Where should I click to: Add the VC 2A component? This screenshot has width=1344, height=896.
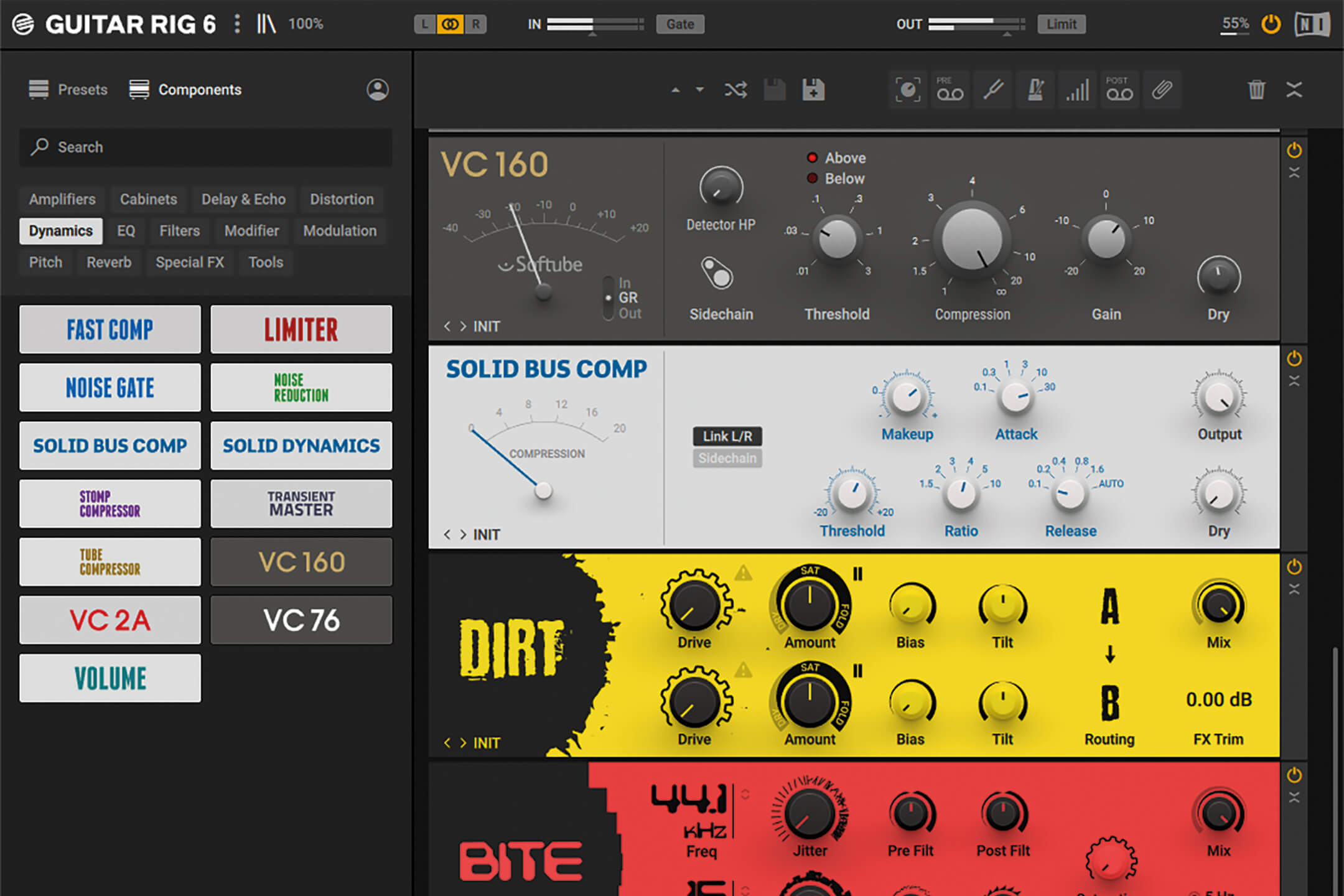[110, 620]
